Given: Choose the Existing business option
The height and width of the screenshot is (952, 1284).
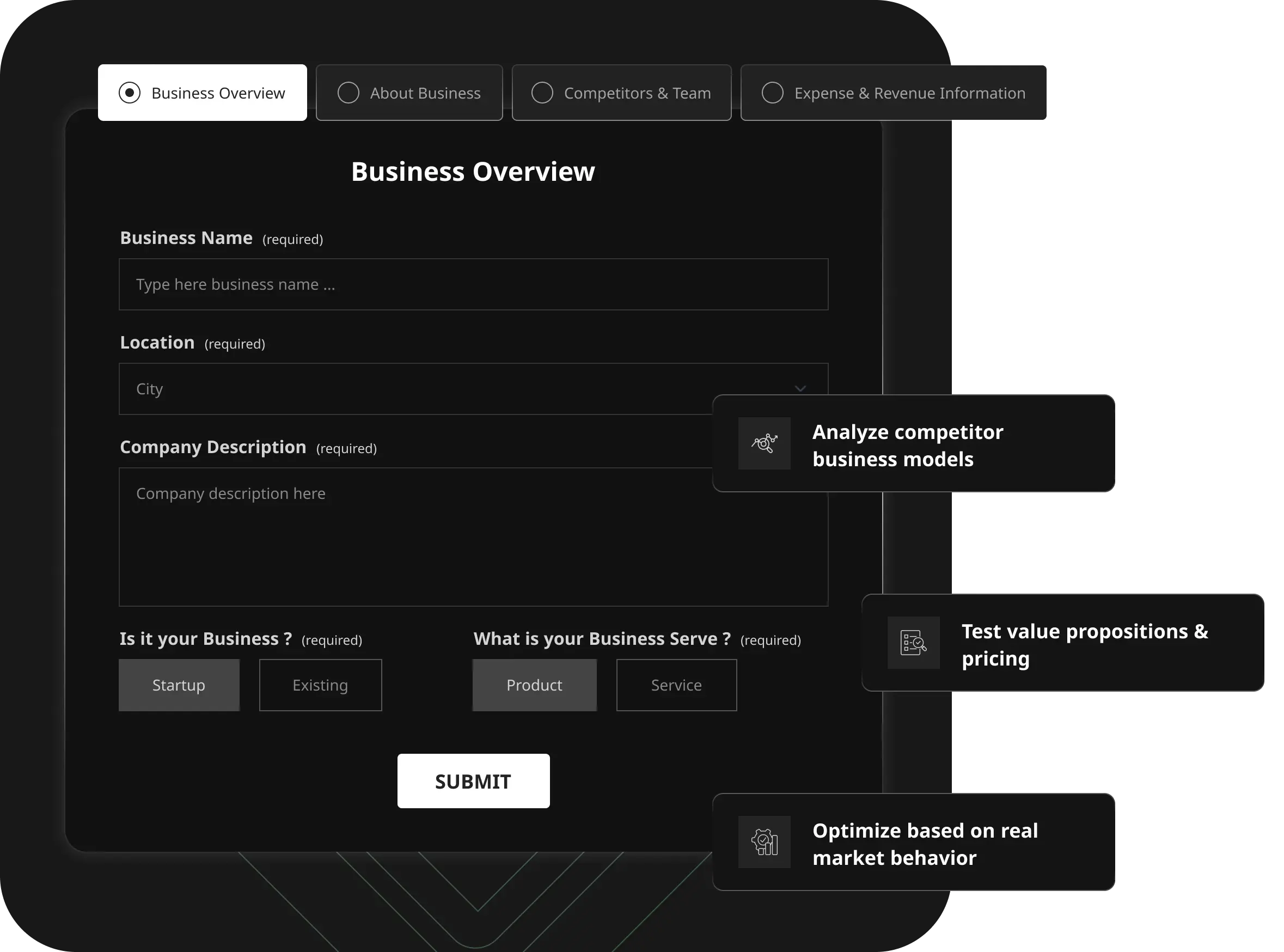Looking at the screenshot, I should (320, 685).
